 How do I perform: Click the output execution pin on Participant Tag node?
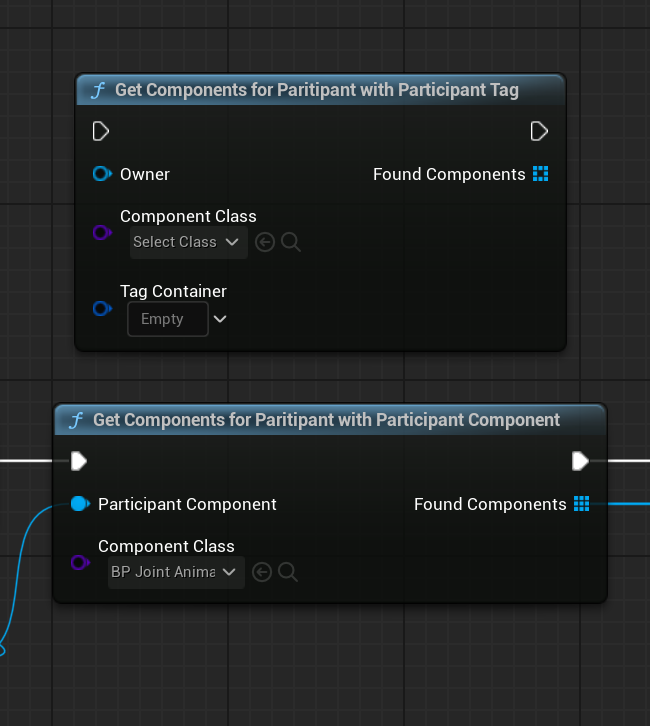[539, 131]
